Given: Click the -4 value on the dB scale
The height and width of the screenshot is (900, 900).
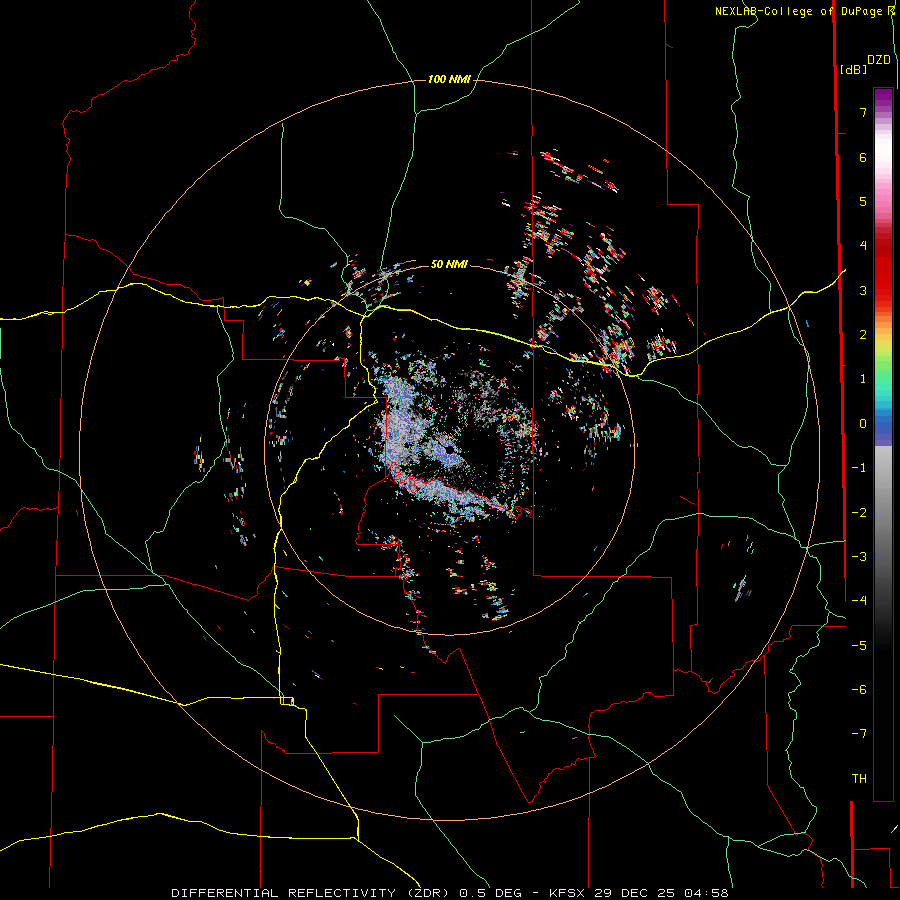Looking at the screenshot, I should (859, 601).
